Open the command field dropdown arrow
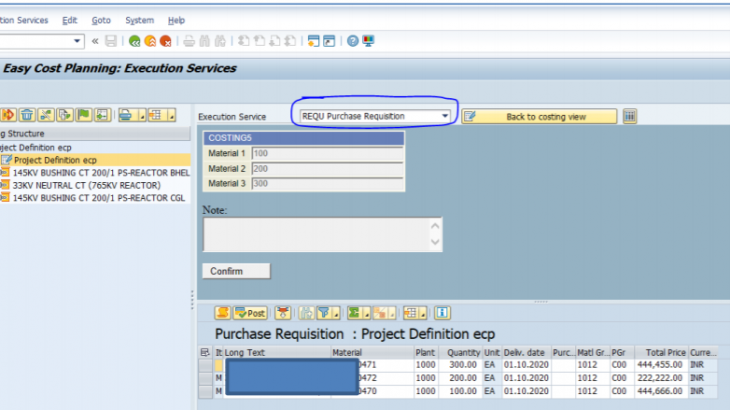Viewport: 730px width, 410px height. [x=77, y=41]
